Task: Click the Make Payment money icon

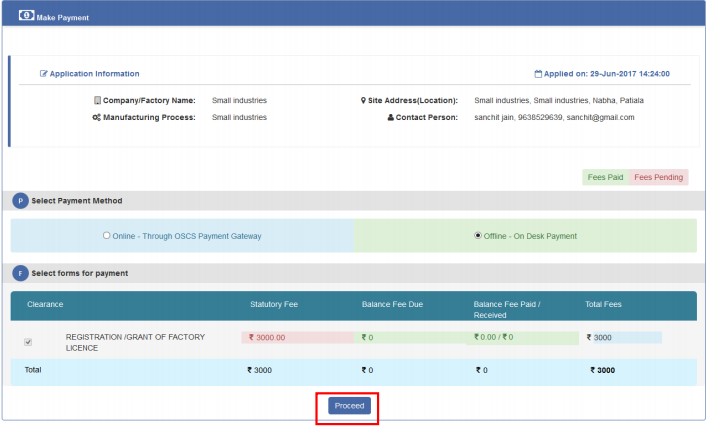Action: (26, 17)
